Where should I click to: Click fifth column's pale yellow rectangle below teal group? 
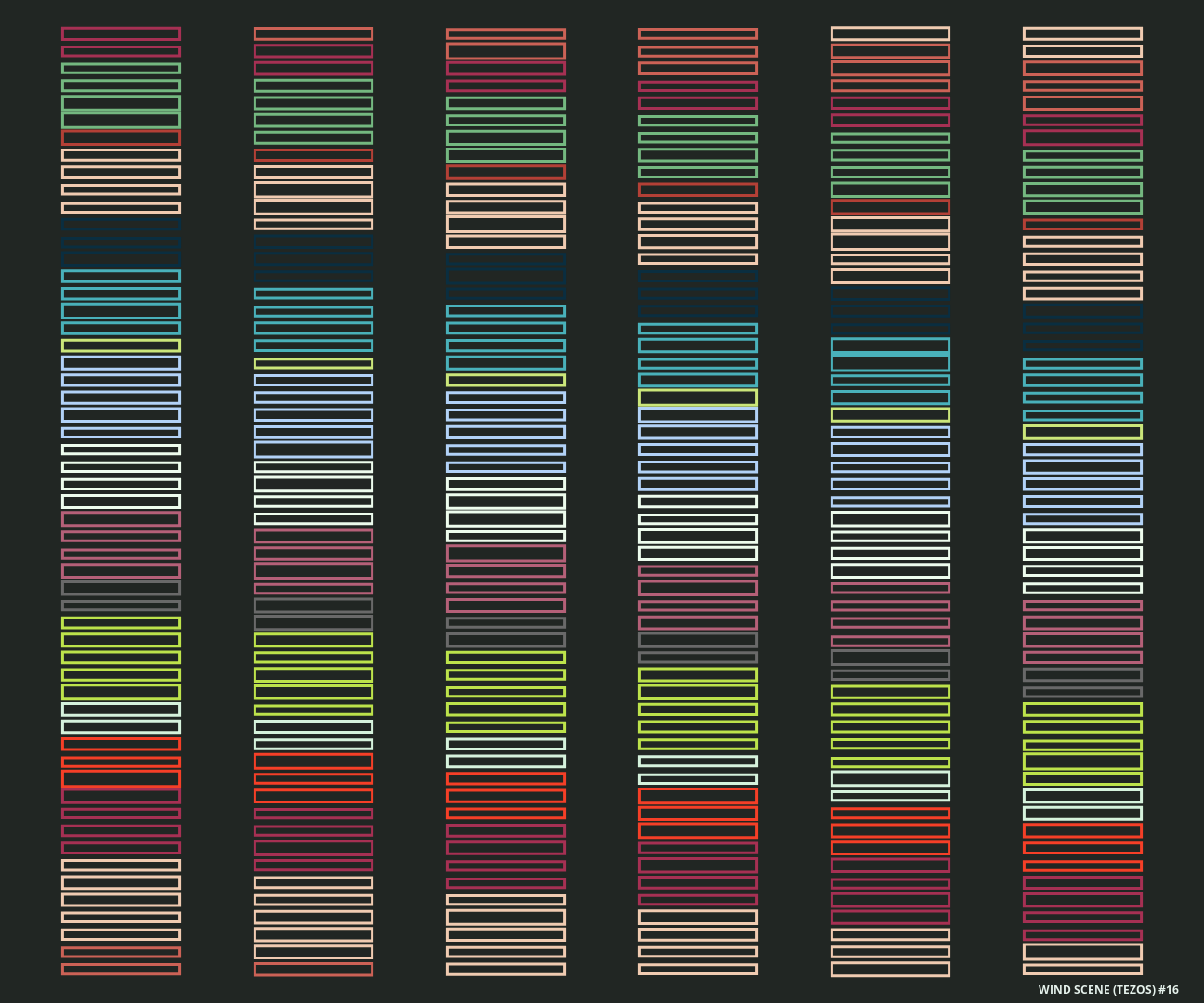tap(890, 415)
